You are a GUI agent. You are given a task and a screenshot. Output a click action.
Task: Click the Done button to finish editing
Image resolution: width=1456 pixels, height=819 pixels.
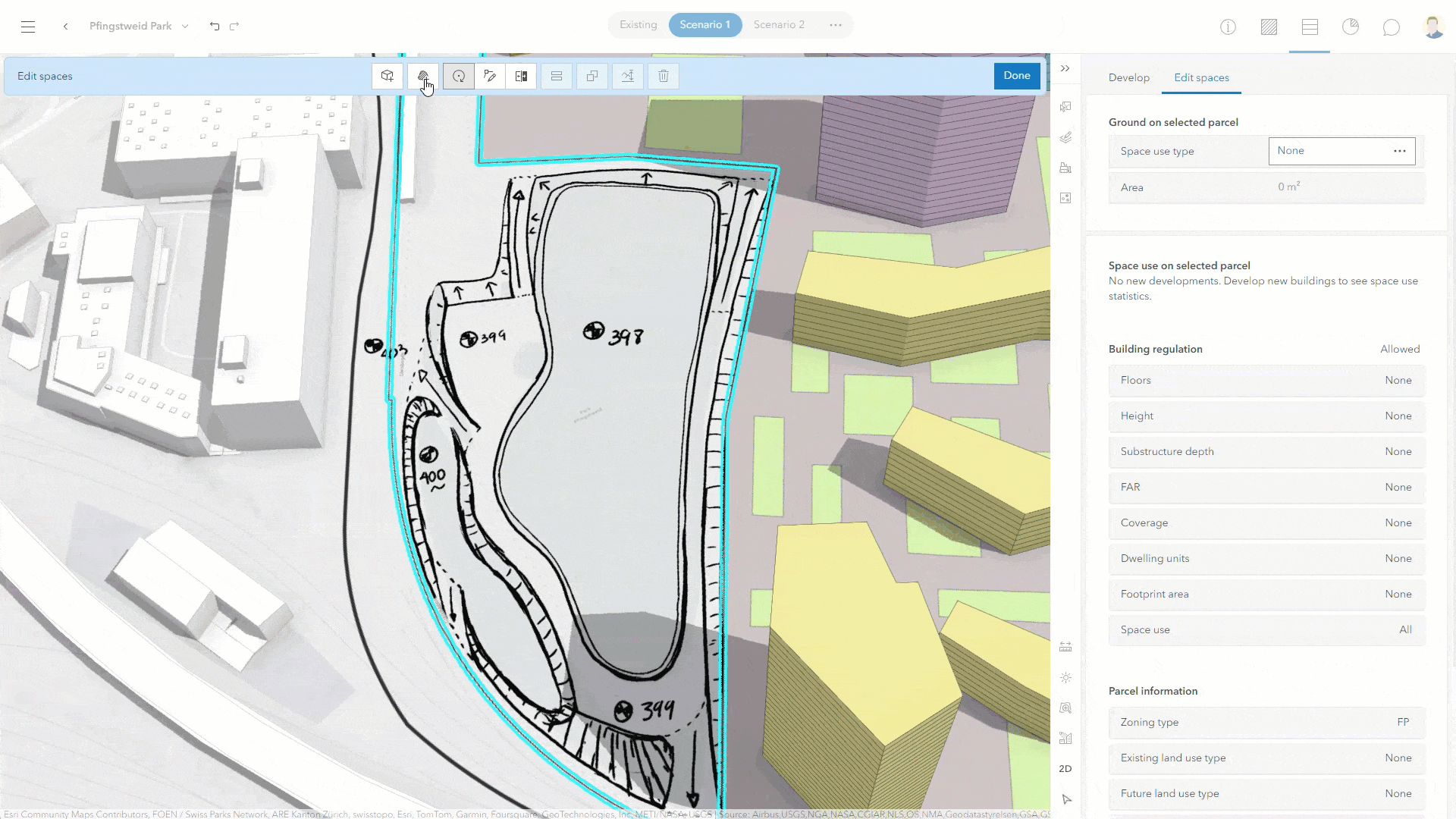click(1017, 76)
